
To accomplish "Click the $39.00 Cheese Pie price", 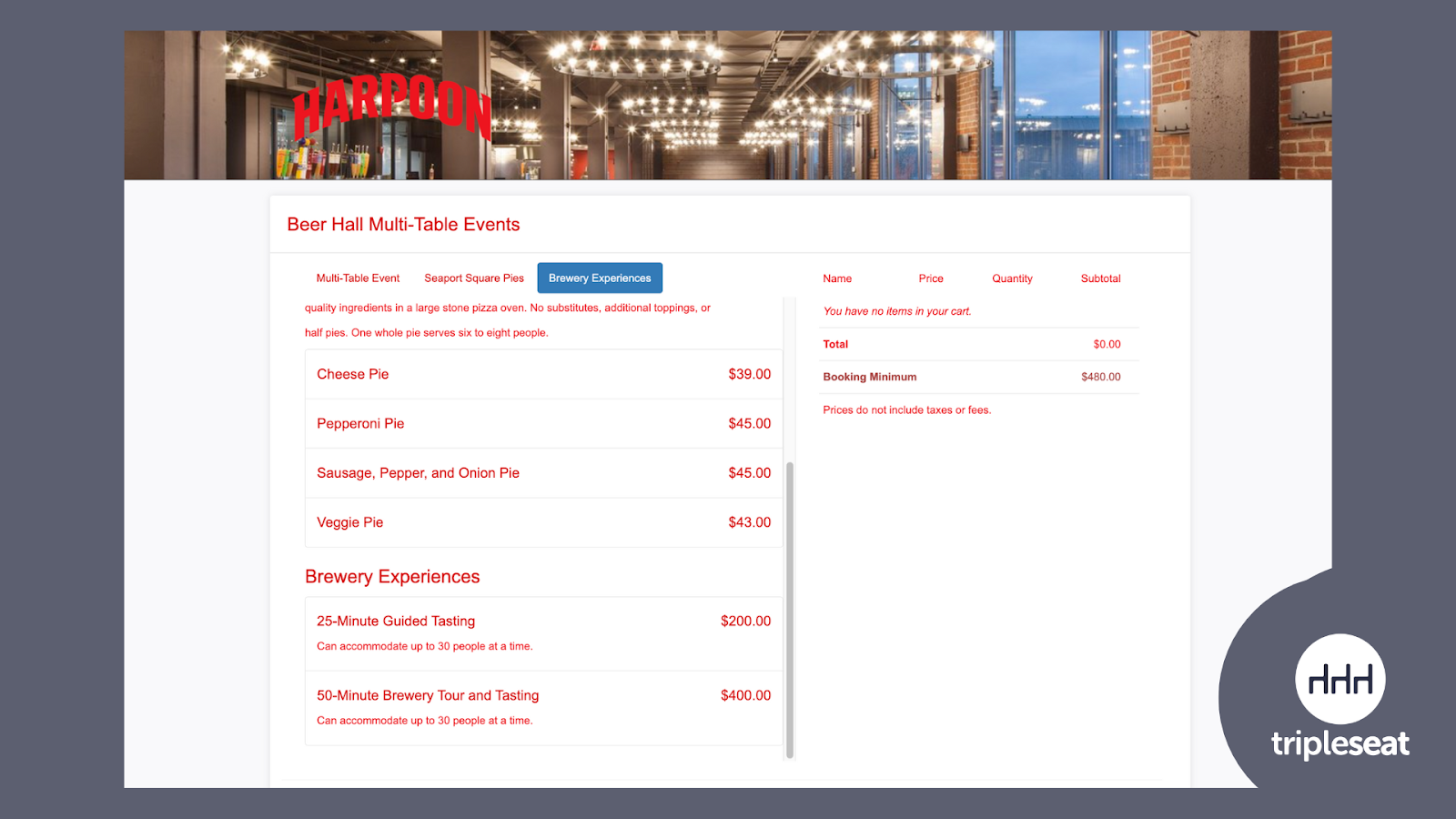I will click(x=749, y=374).
